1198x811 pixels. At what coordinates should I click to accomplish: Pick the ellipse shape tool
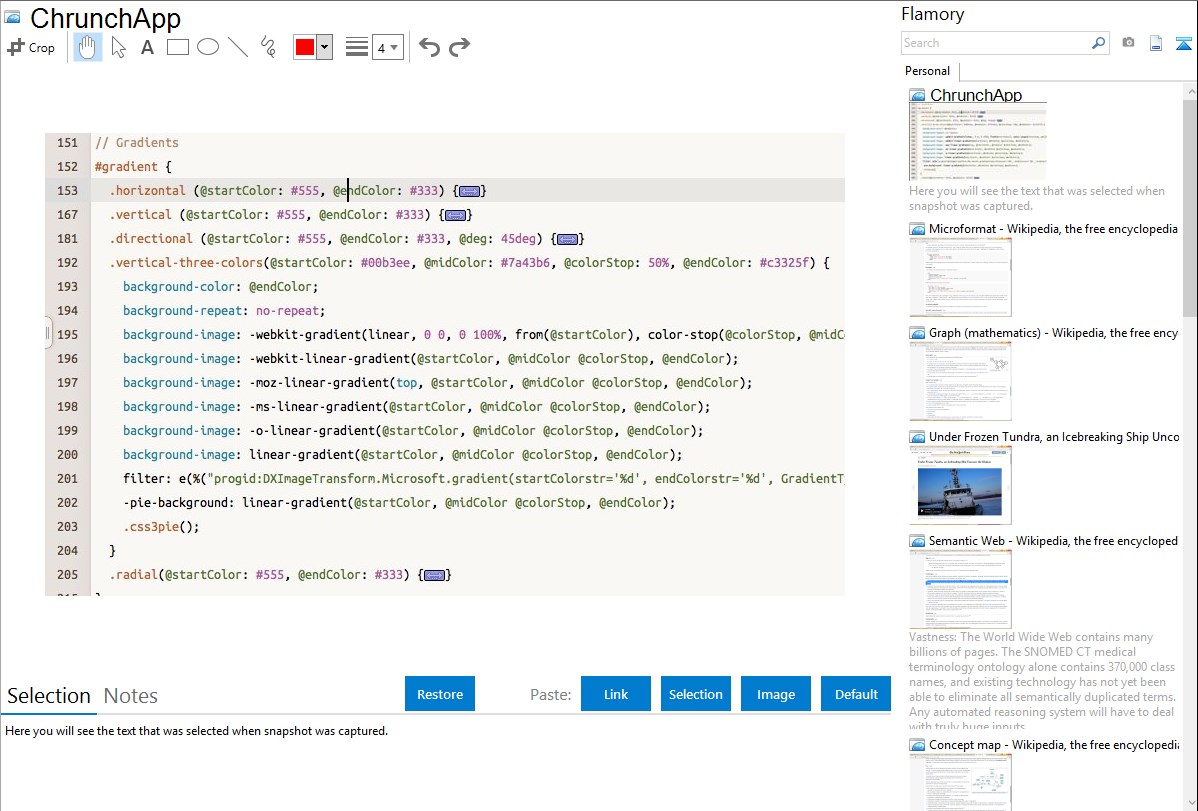coord(208,47)
